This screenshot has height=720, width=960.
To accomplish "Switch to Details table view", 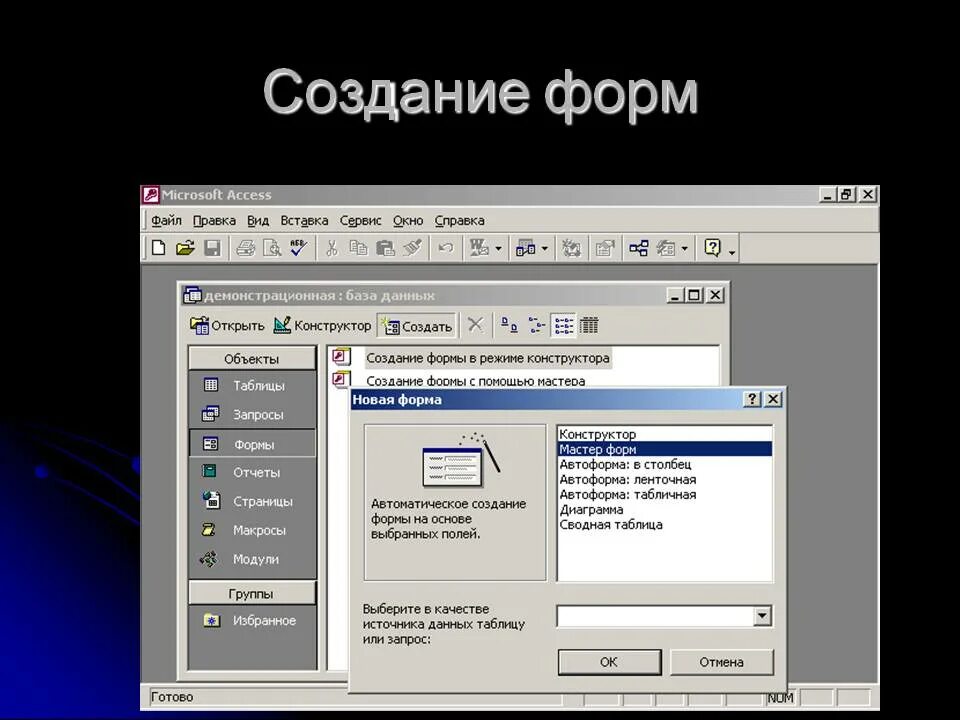I will pyautogui.click(x=589, y=325).
